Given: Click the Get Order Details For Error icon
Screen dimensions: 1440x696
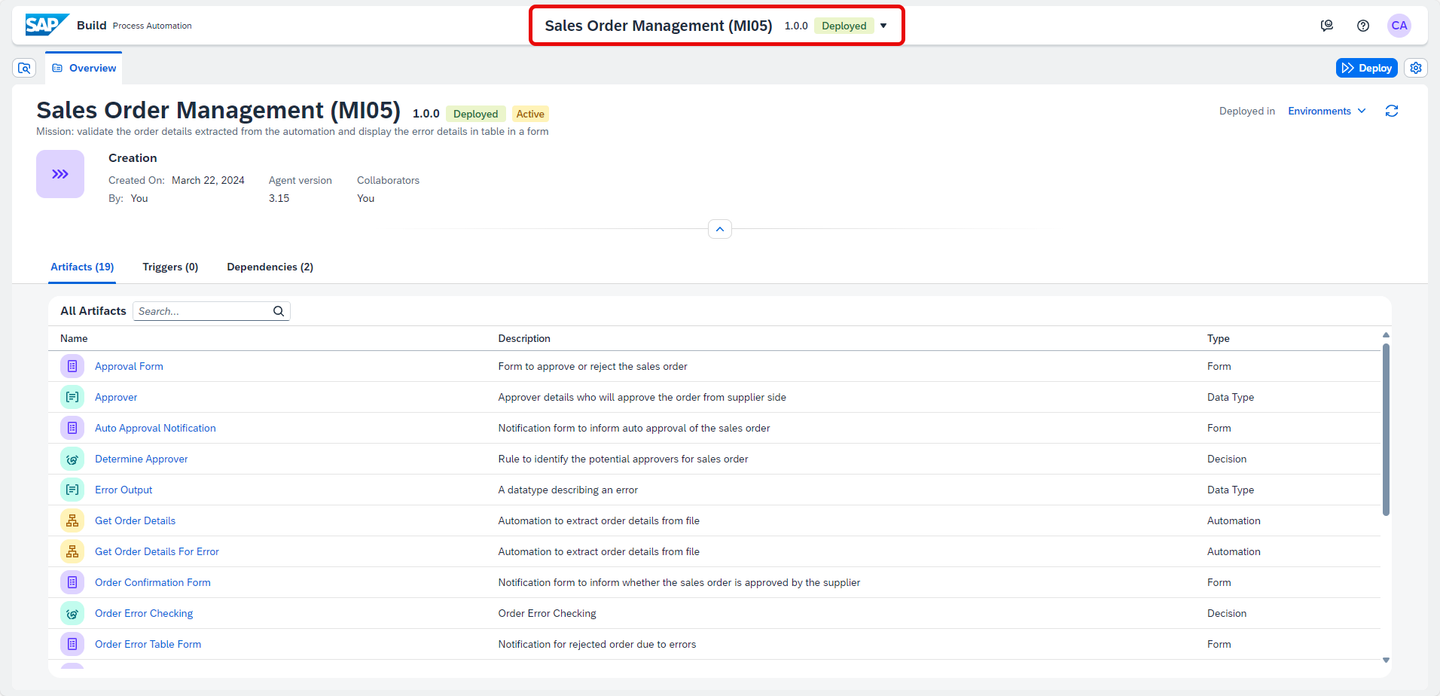Looking at the screenshot, I should coord(72,552).
